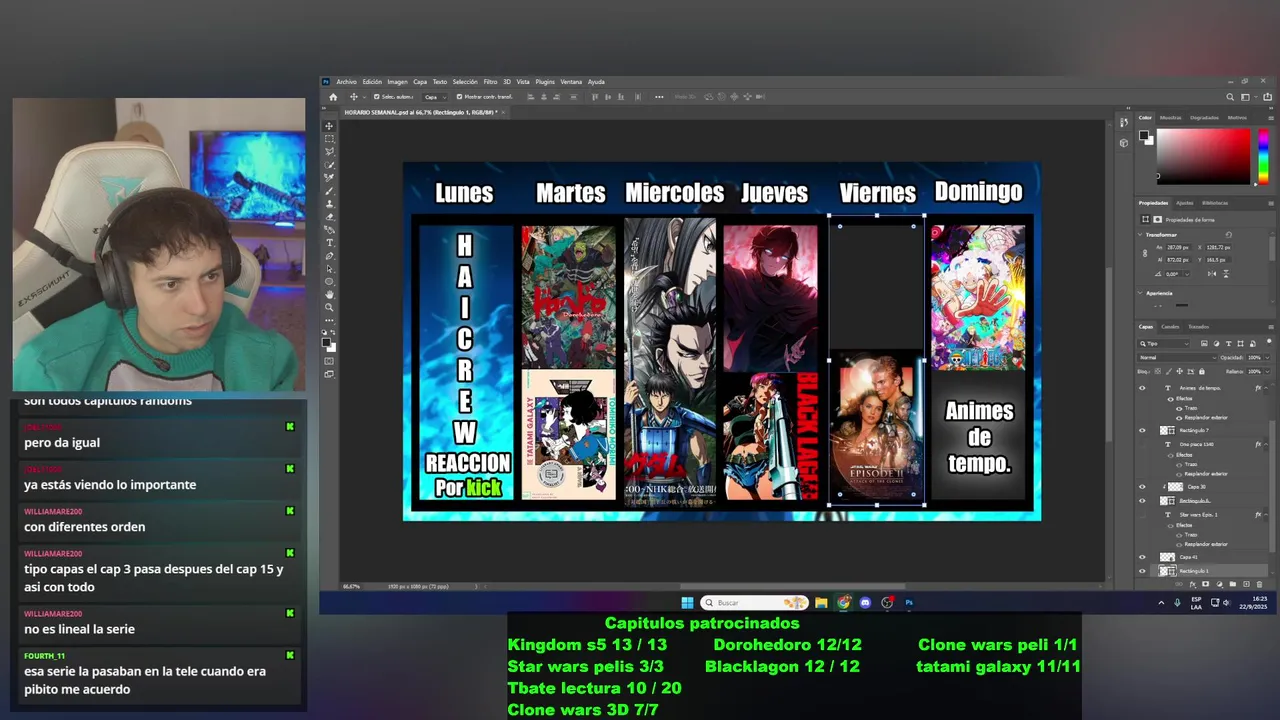Open the Ventana menu

(x=571, y=82)
